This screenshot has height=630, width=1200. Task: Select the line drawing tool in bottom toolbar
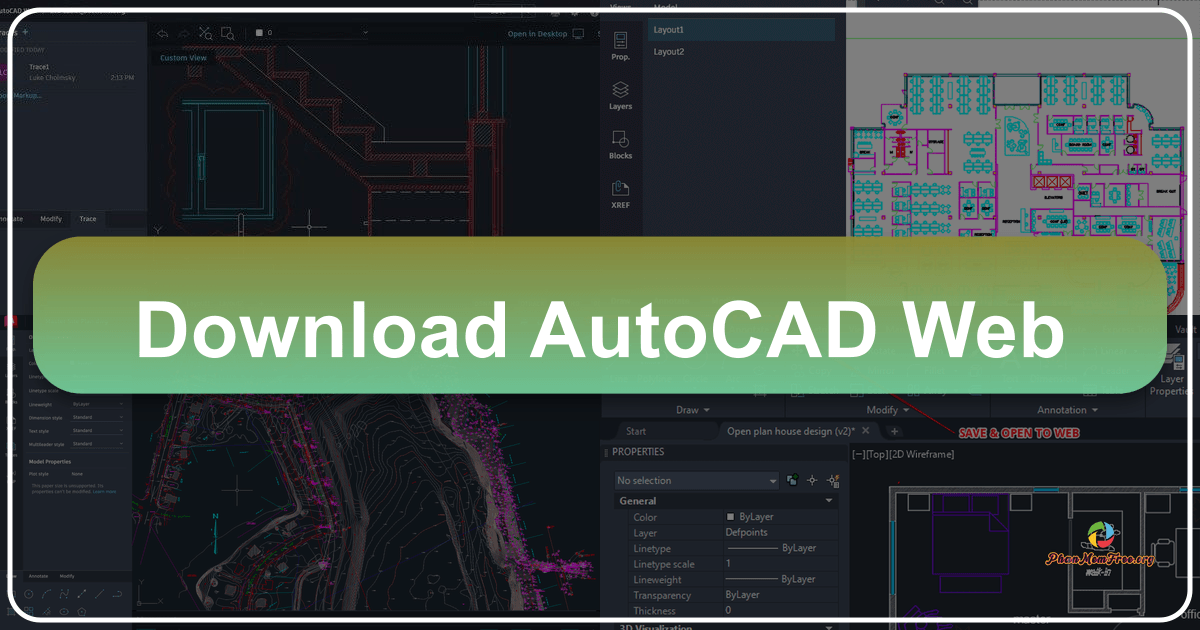point(99,594)
